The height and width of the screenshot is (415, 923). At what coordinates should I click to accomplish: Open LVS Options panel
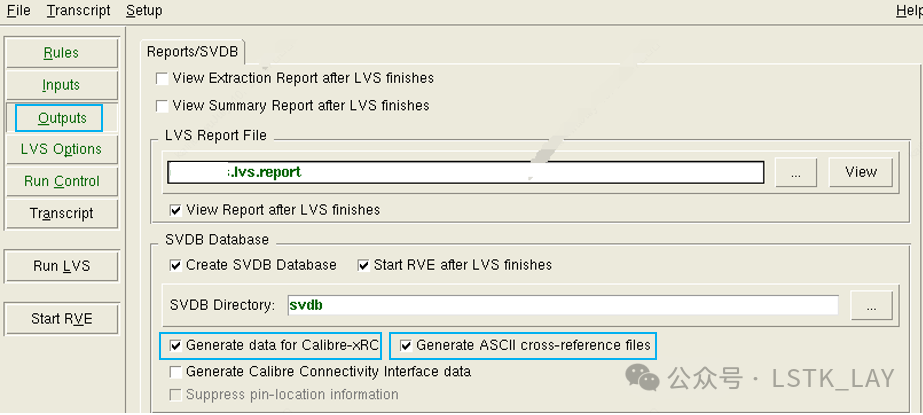click(x=61, y=149)
